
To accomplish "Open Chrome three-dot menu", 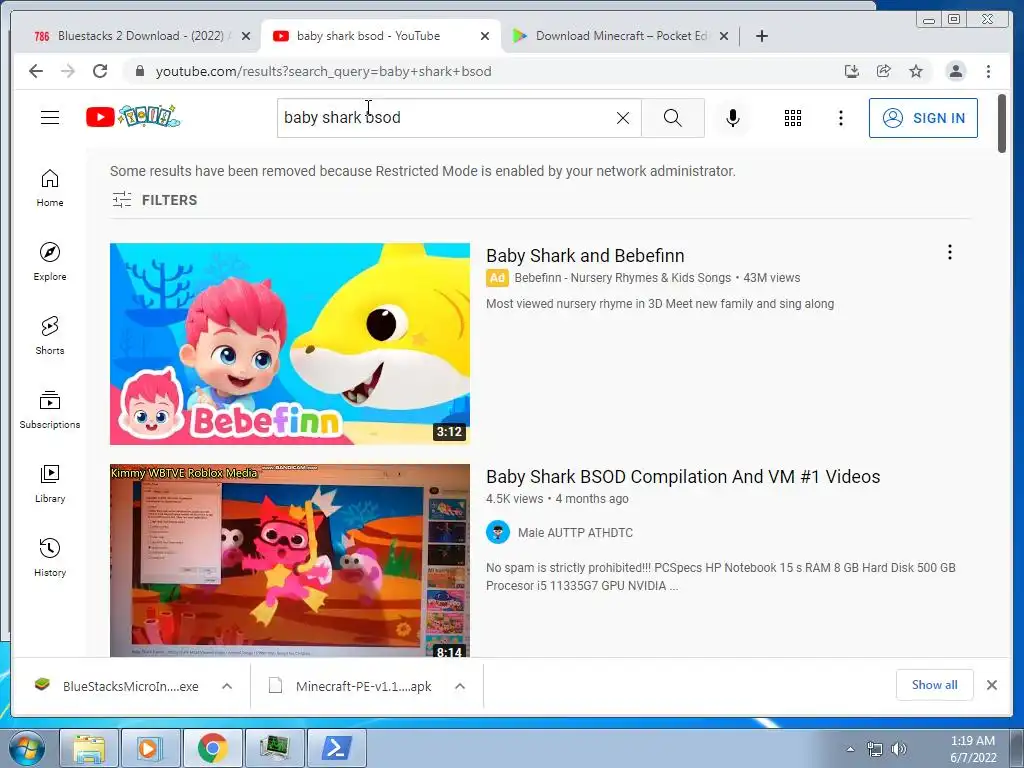I will click(988, 71).
